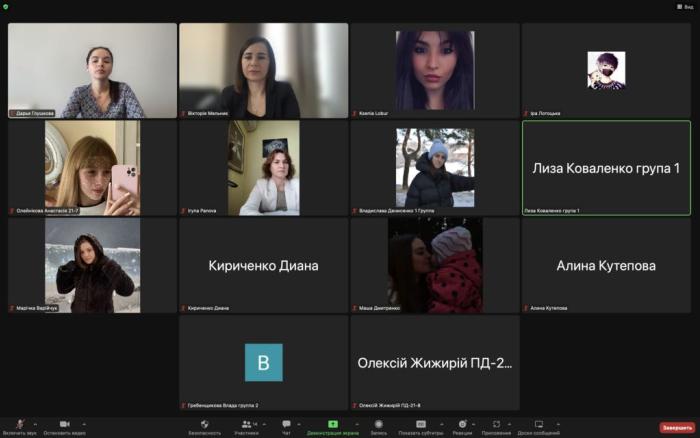Open the Чат chat panel
The height and width of the screenshot is (438, 700).
pyautogui.click(x=286, y=426)
